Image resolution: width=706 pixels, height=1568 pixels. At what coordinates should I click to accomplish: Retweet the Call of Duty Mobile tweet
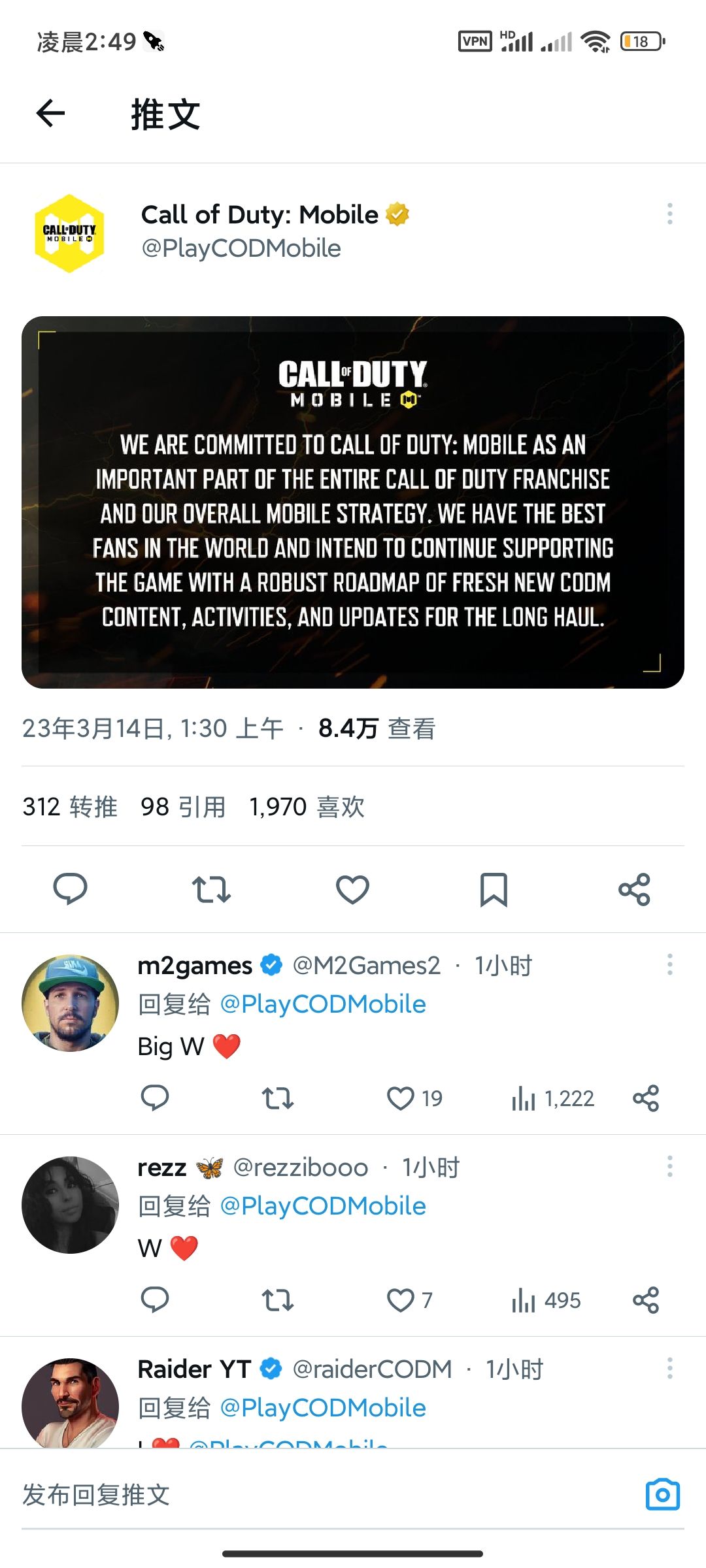click(211, 889)
